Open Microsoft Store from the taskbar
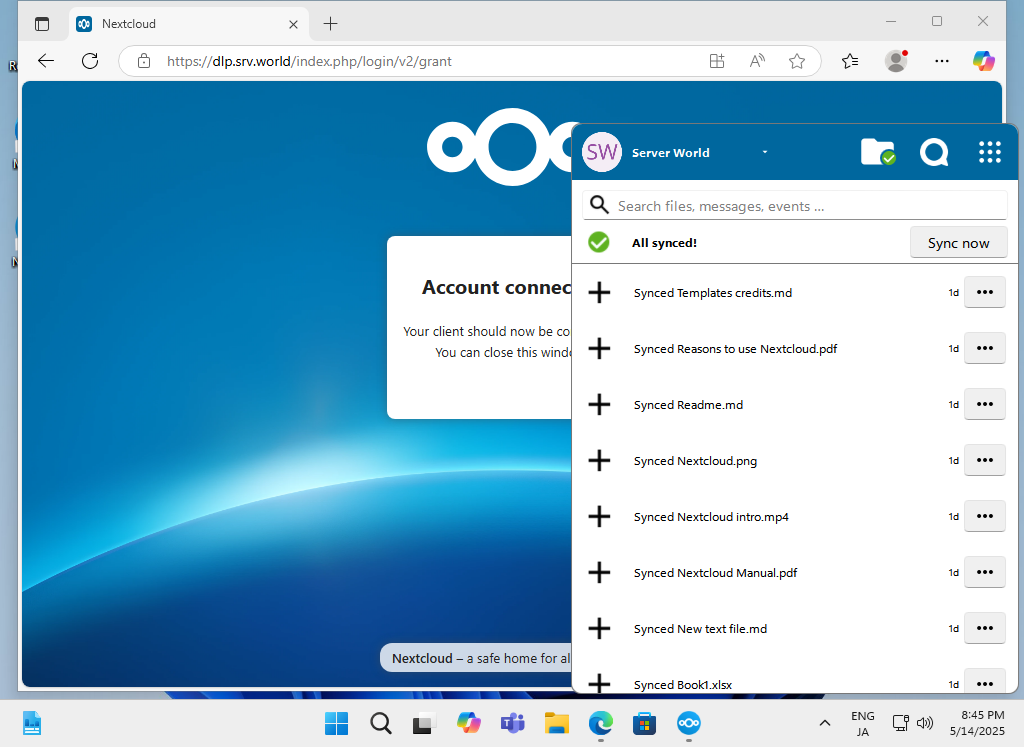This screenshot has height=747, width=1024. [644, 723]
